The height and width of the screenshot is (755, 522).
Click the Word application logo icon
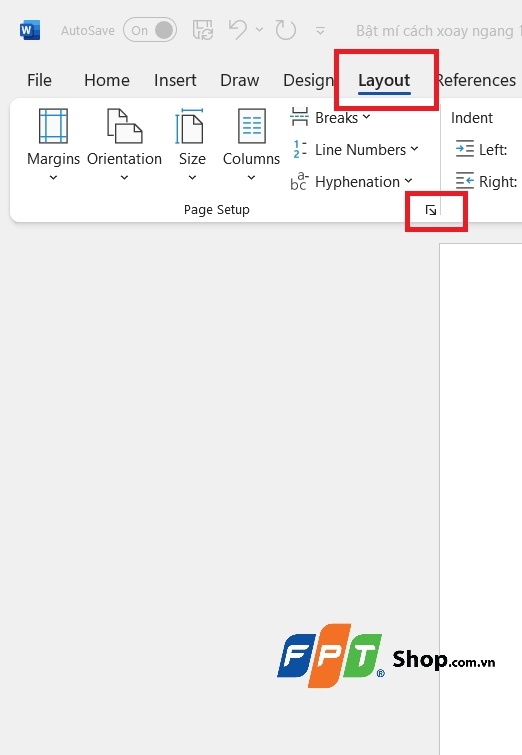click(29, 30)
